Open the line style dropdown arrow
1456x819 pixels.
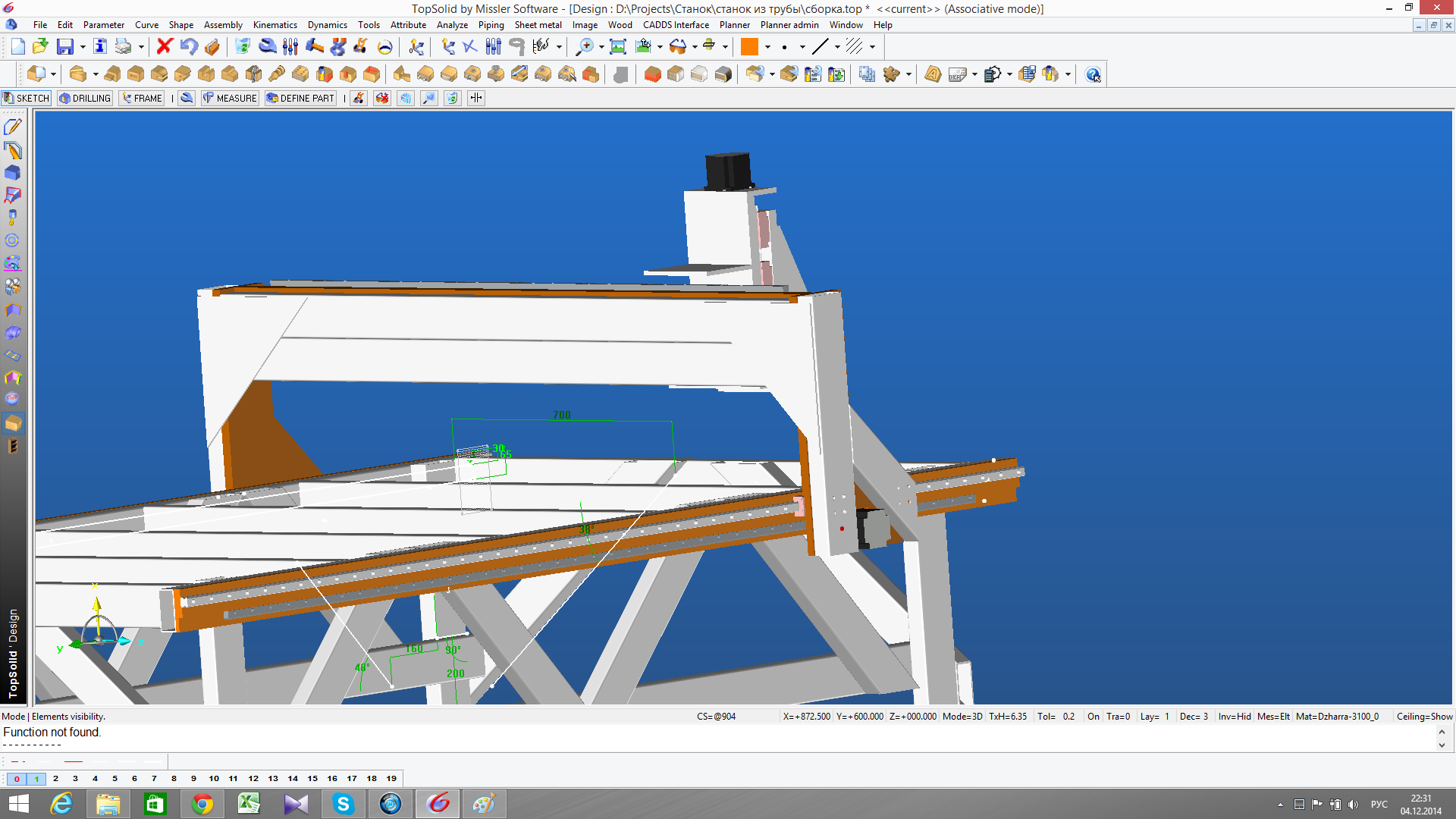[837, 47]
